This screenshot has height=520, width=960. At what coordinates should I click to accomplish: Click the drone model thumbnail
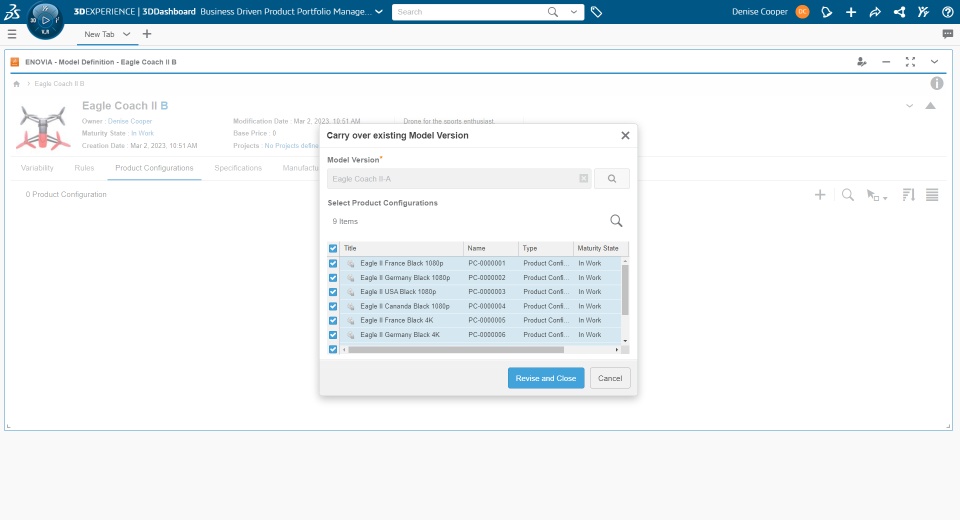point(42,127)
